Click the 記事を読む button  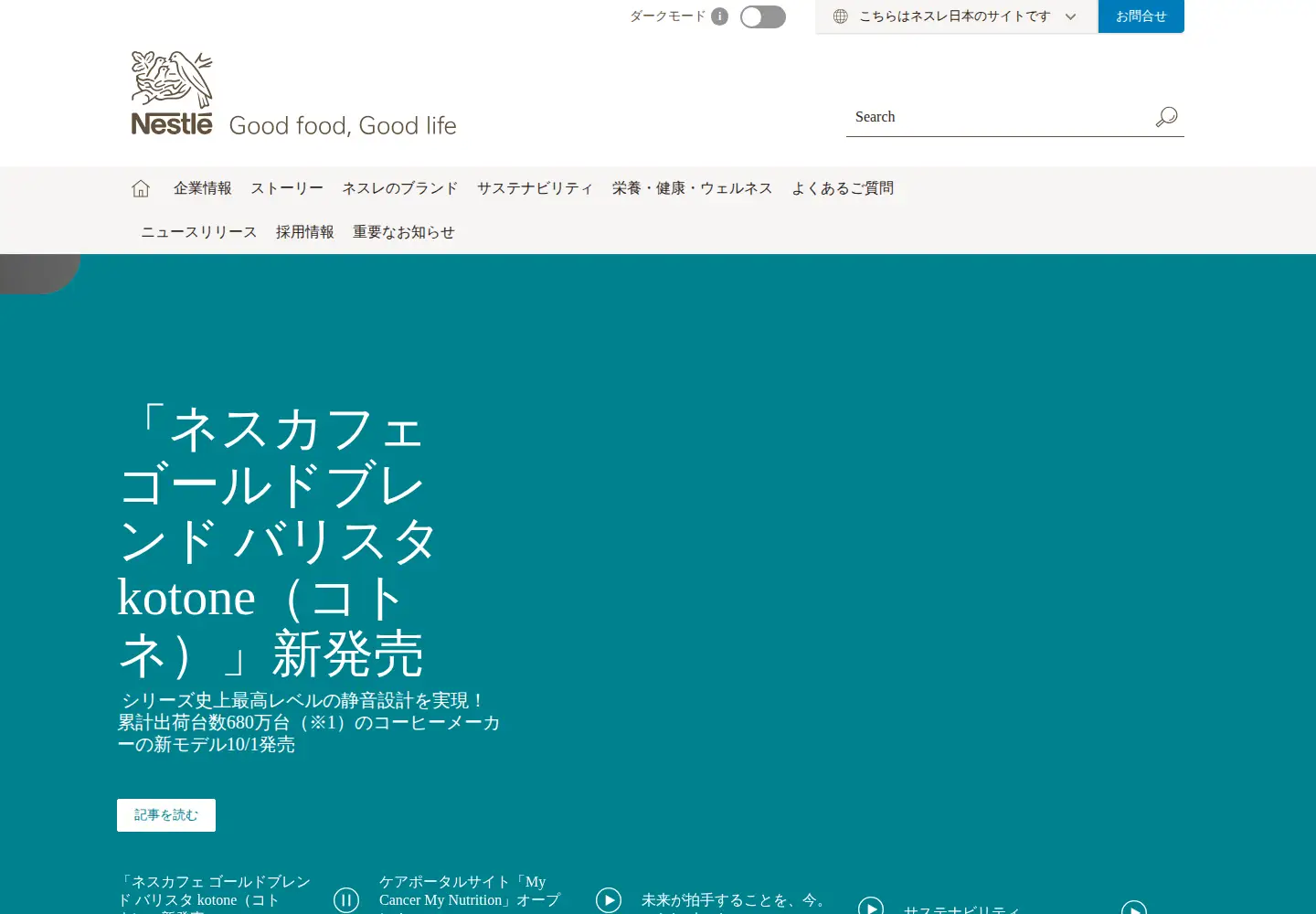pyautogui.click(x=166, y=815)
